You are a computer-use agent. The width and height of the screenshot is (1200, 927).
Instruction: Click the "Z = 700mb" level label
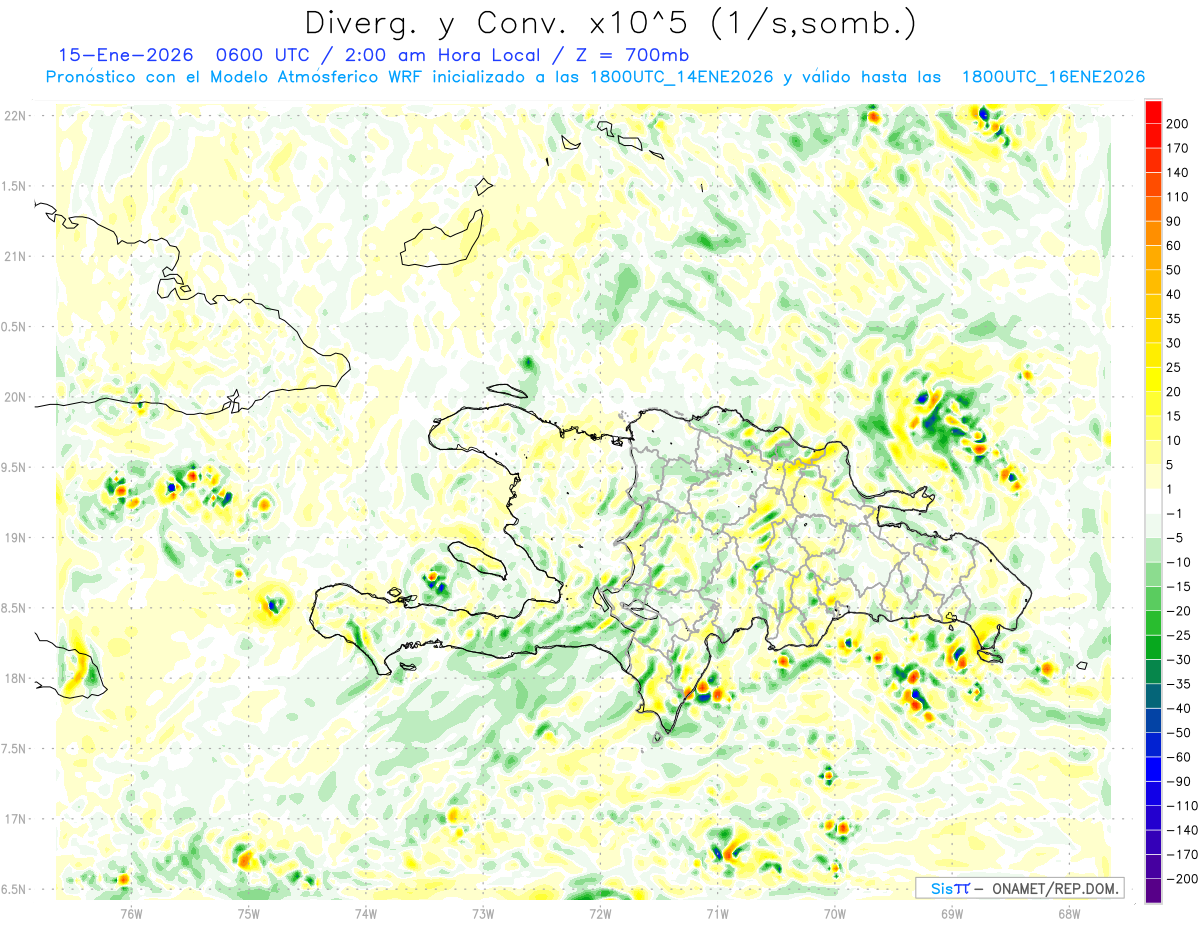point(631,55)
